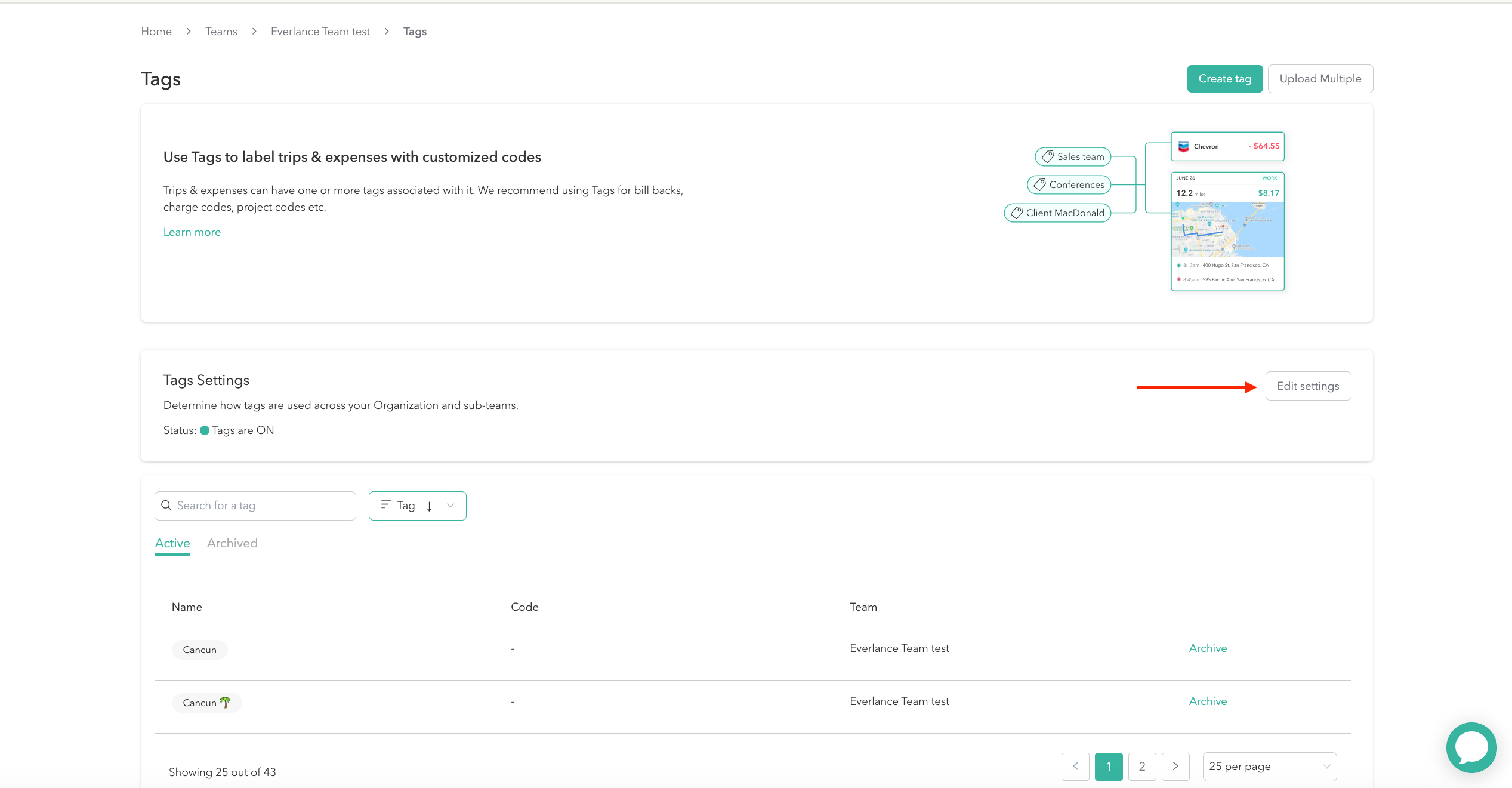The height and width of the screenshot is (788, 1512).
Task: Click the descending arrow icon in Tag filter
Action: click(x=430, y=506)
